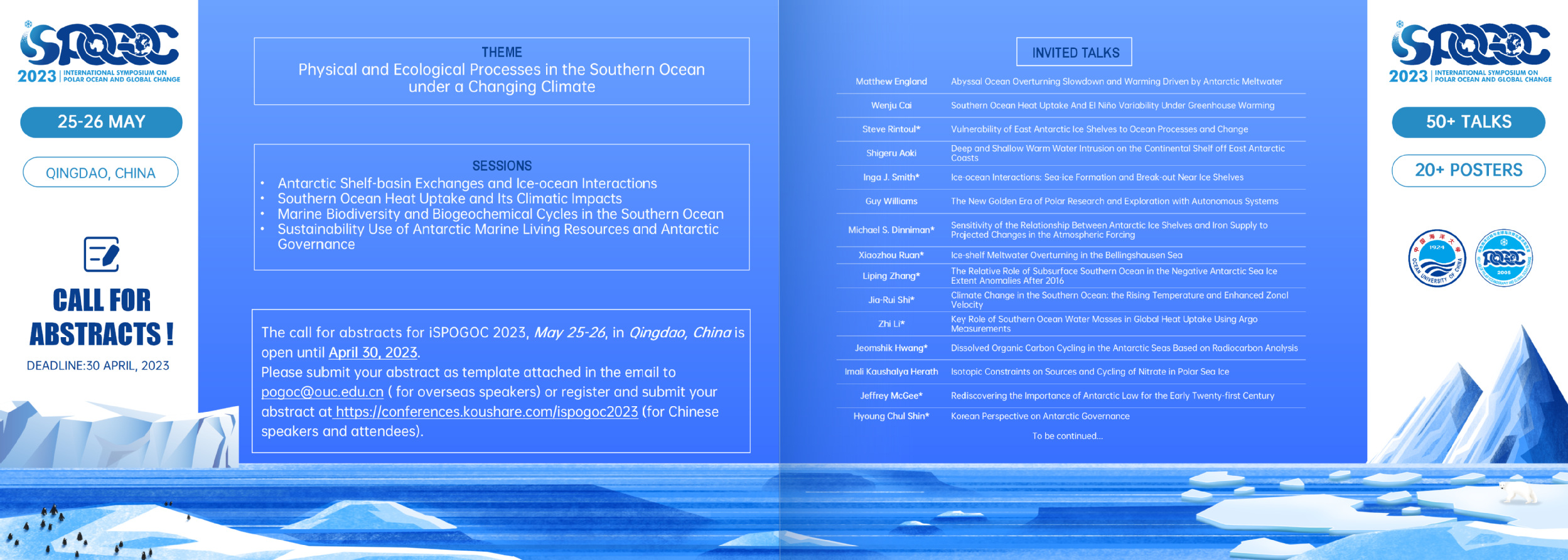Click the abstract edit pencil icon
This screenshot has width=1568, height=560.
tap(102, 254)
